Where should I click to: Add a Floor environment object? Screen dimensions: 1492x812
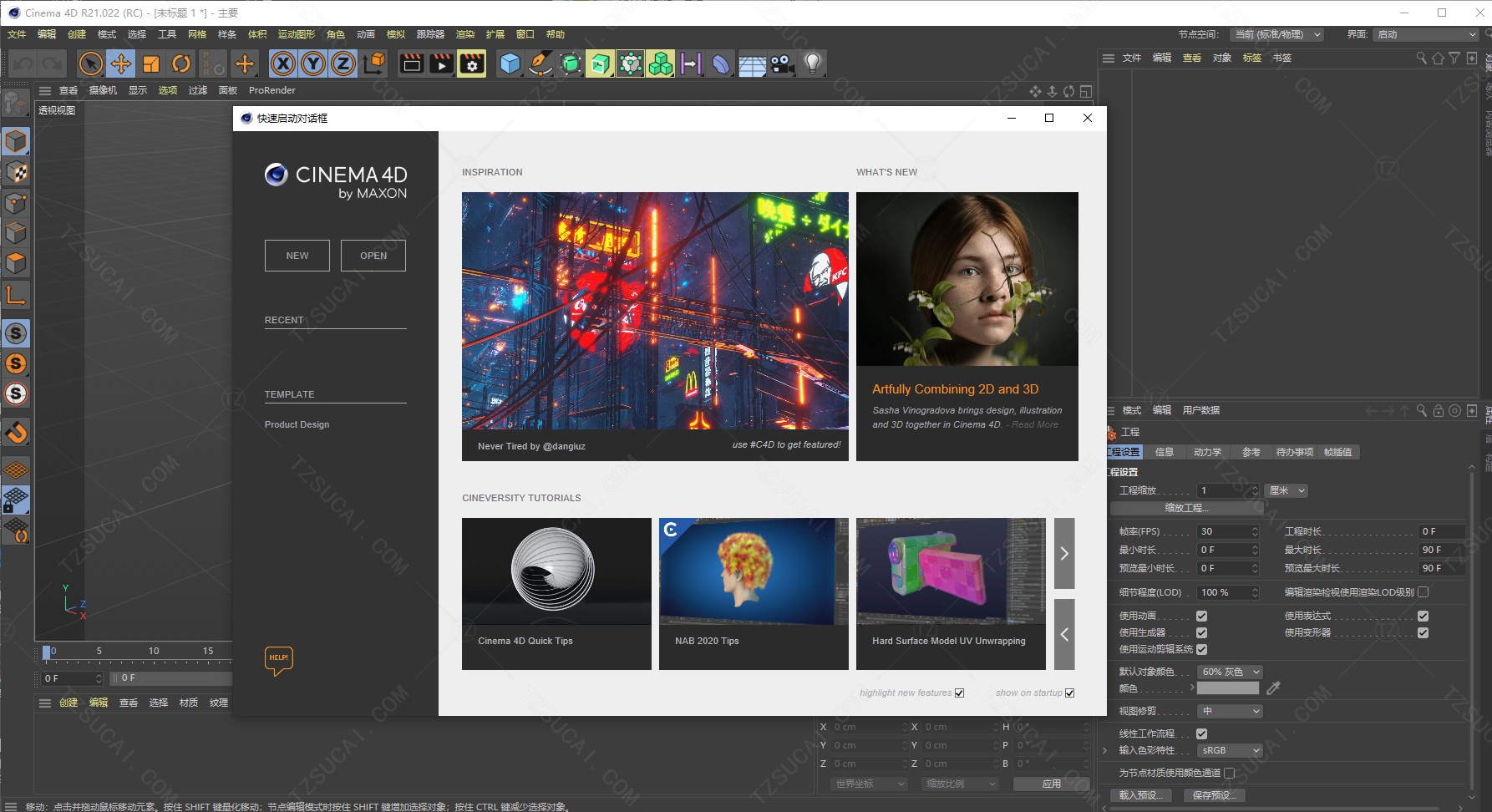tap(752, 63)
